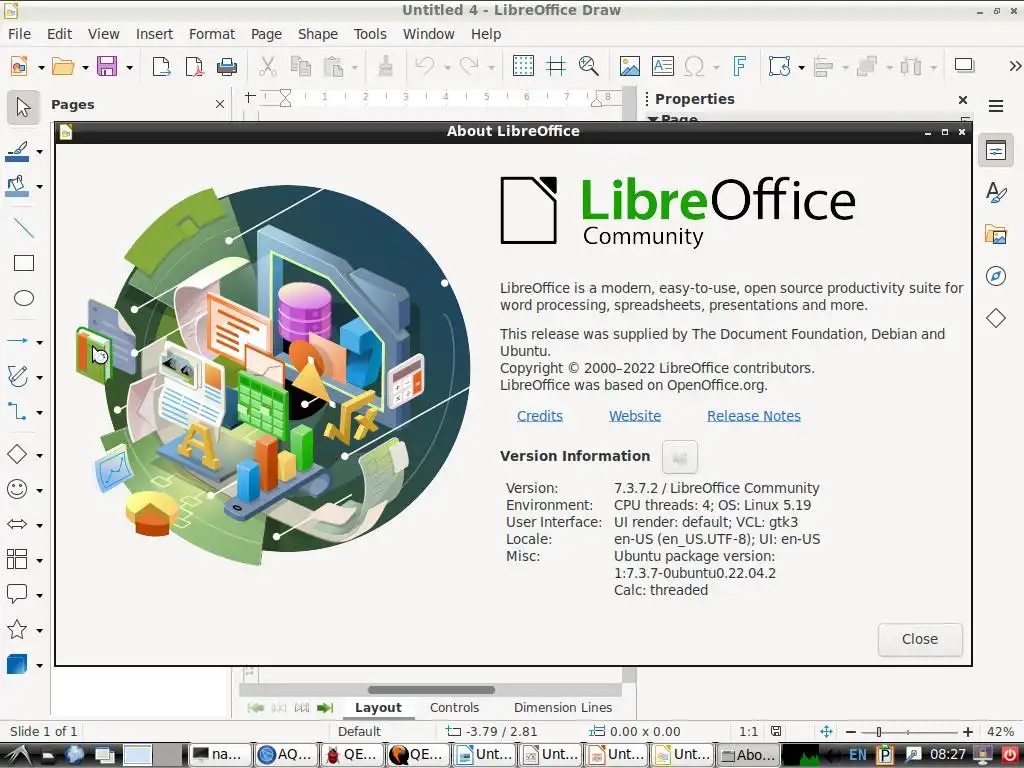Viewport: 1024px width, 768px height.
Task: Open the sidebar Properties deck icon
Action: (x=996, y=151)
